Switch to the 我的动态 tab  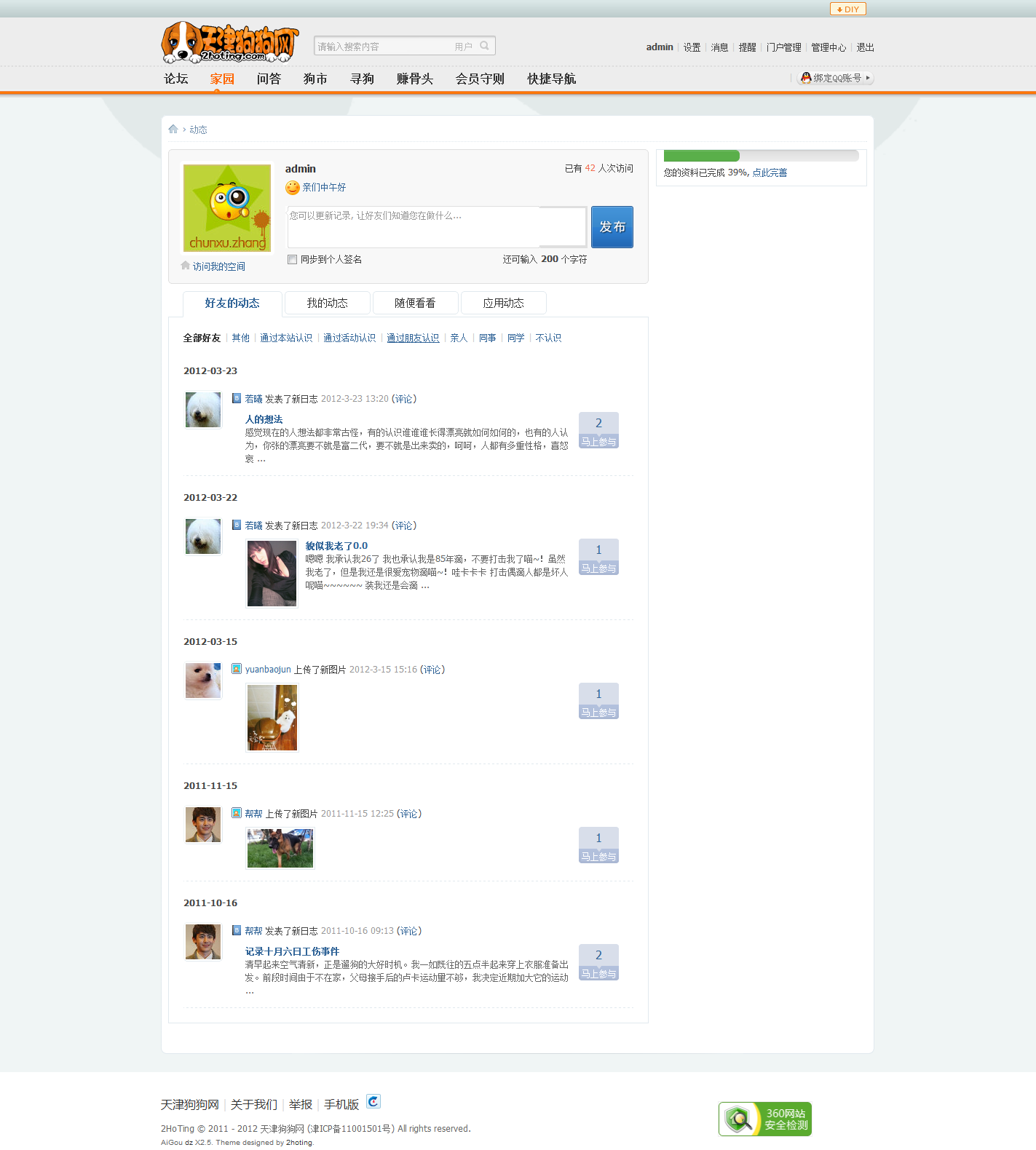(327, 303)
